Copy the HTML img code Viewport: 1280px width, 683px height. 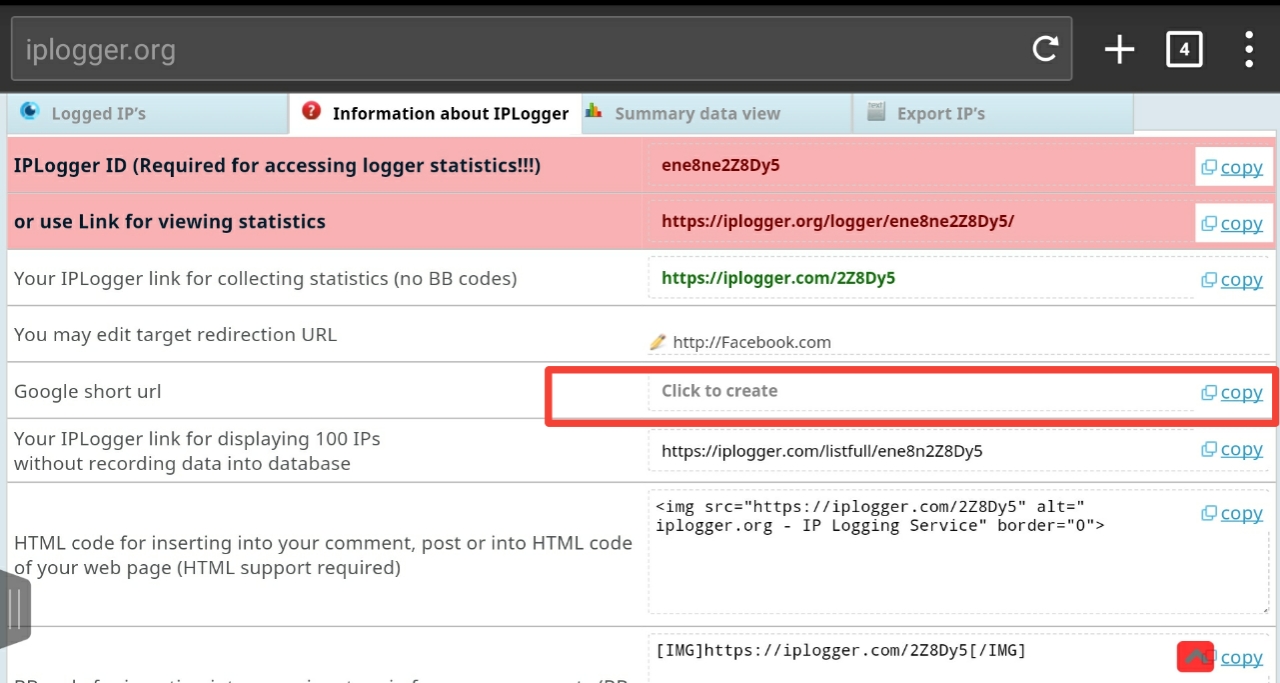1241,513
